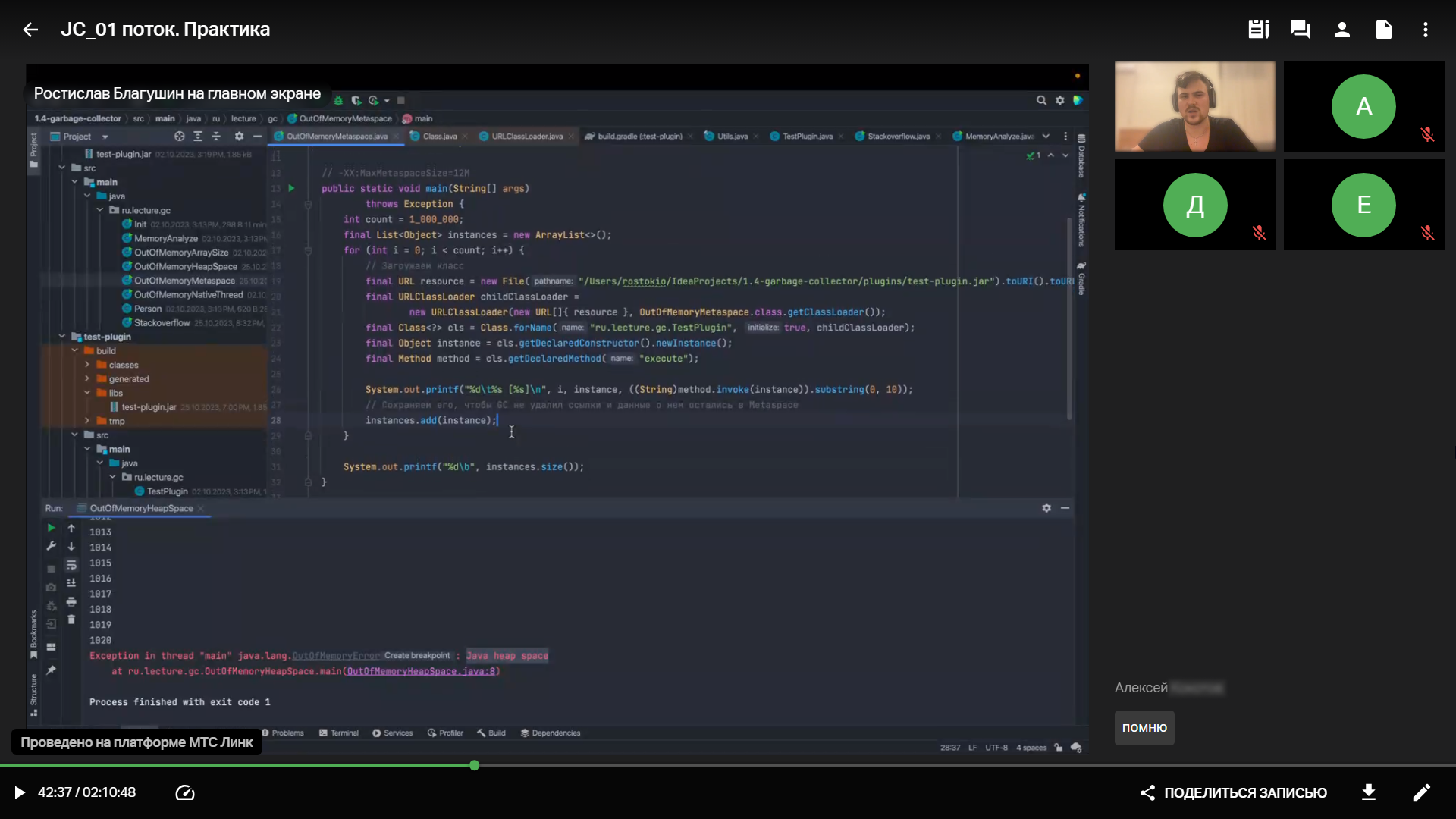Image resolution: width=1456 pixels, height=819 pixels.
Task: Open IDE settings gear in top toolbar
Action: pos(1060,100)
